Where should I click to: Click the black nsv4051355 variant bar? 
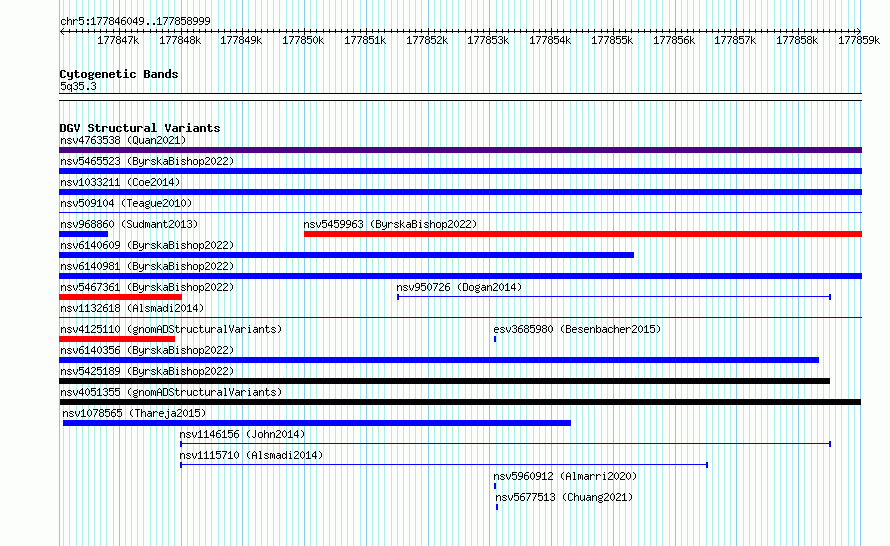pyautogui.click(x=460, y=402)
